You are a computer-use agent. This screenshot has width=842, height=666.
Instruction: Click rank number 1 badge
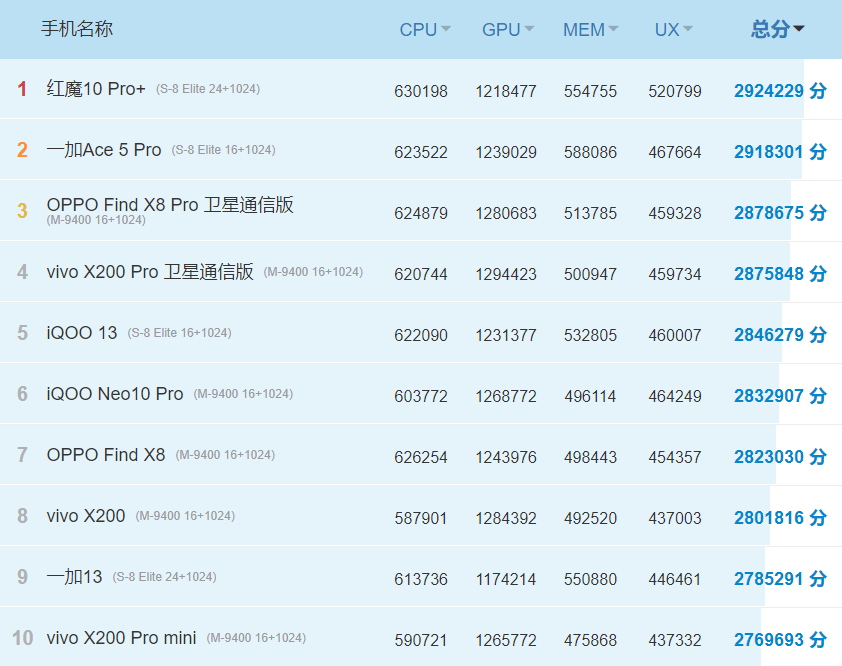pyautogui.click(x=22, y=89)
